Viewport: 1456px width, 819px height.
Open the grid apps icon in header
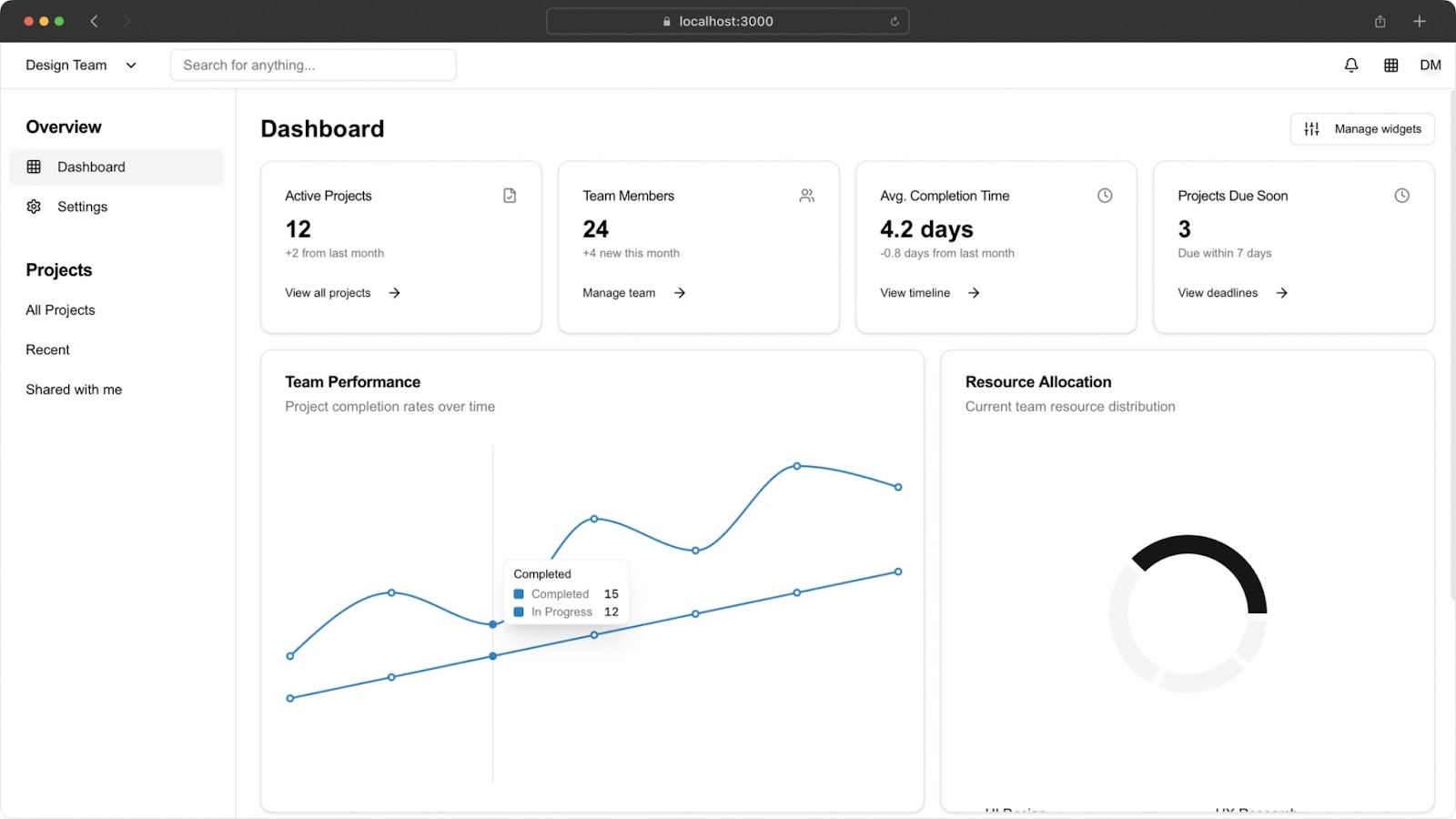1390,66
